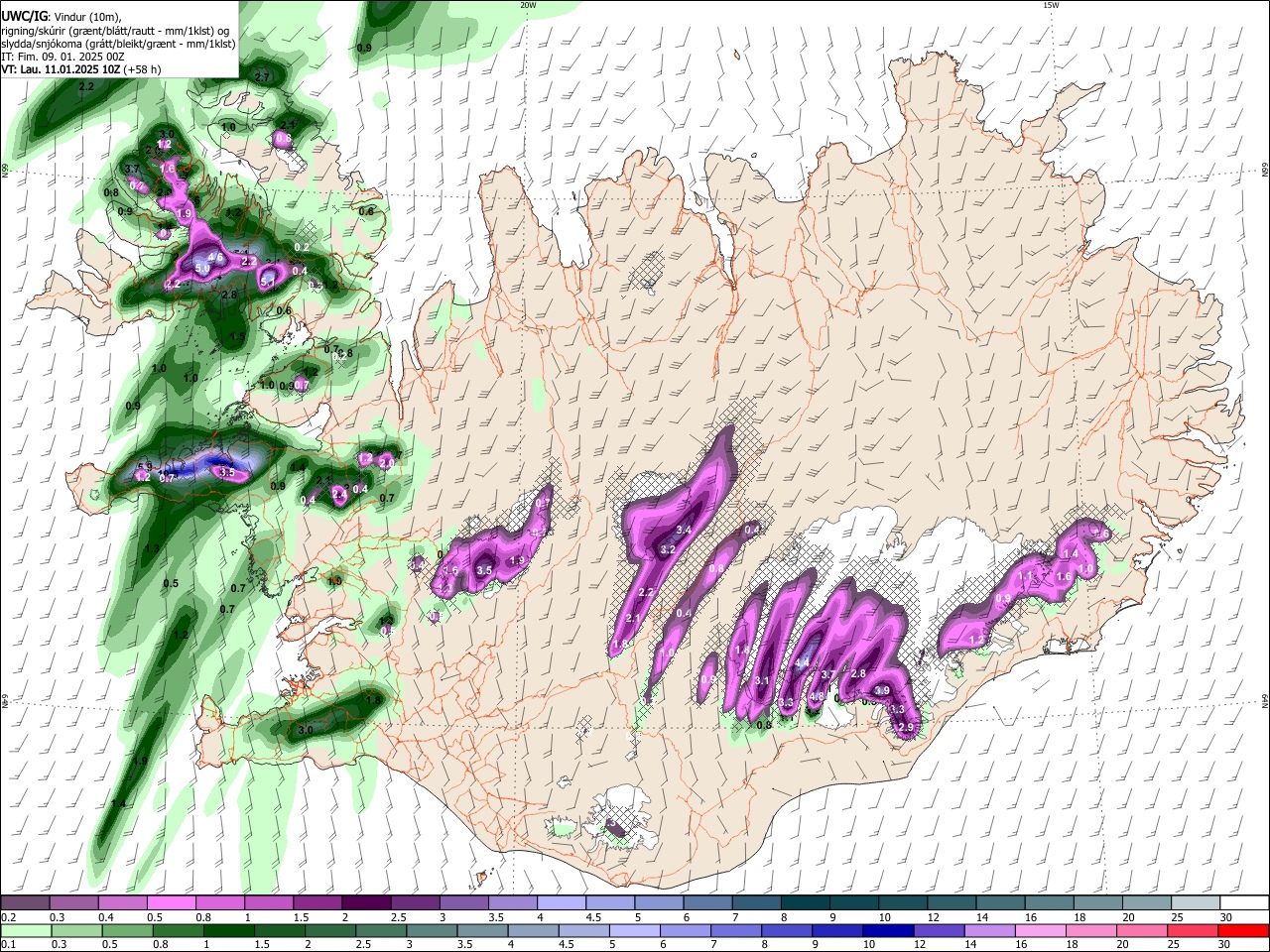Click the 3.2 snowfall value on the map

pyautogui.click(x=668, y=549)
